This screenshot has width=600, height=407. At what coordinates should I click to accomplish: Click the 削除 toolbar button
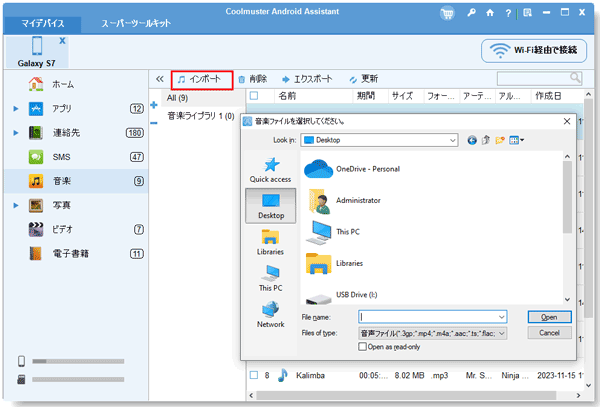[x=253, y=79]
